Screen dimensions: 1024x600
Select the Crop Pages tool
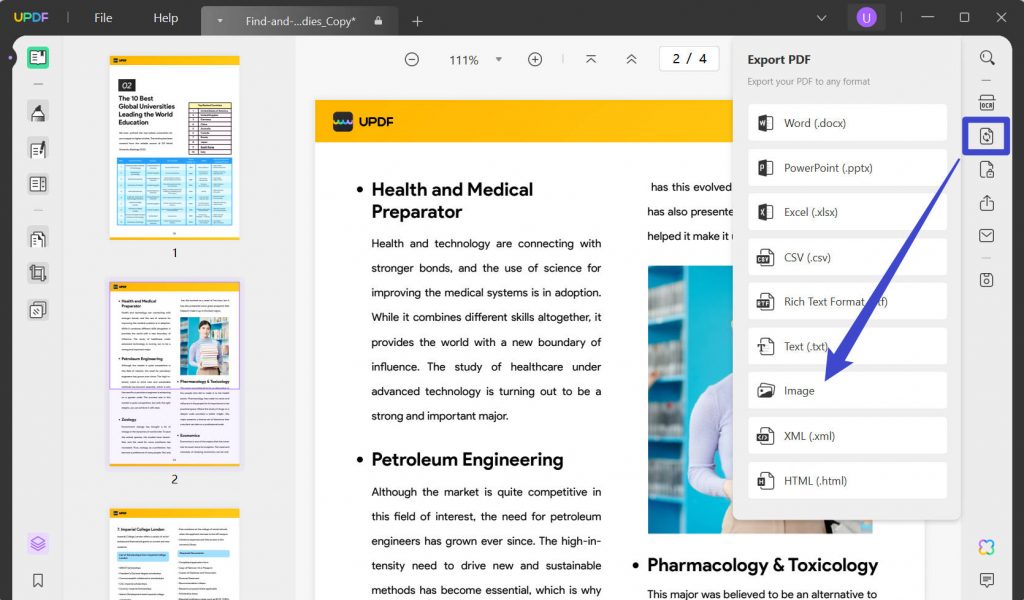pos(36,273)
